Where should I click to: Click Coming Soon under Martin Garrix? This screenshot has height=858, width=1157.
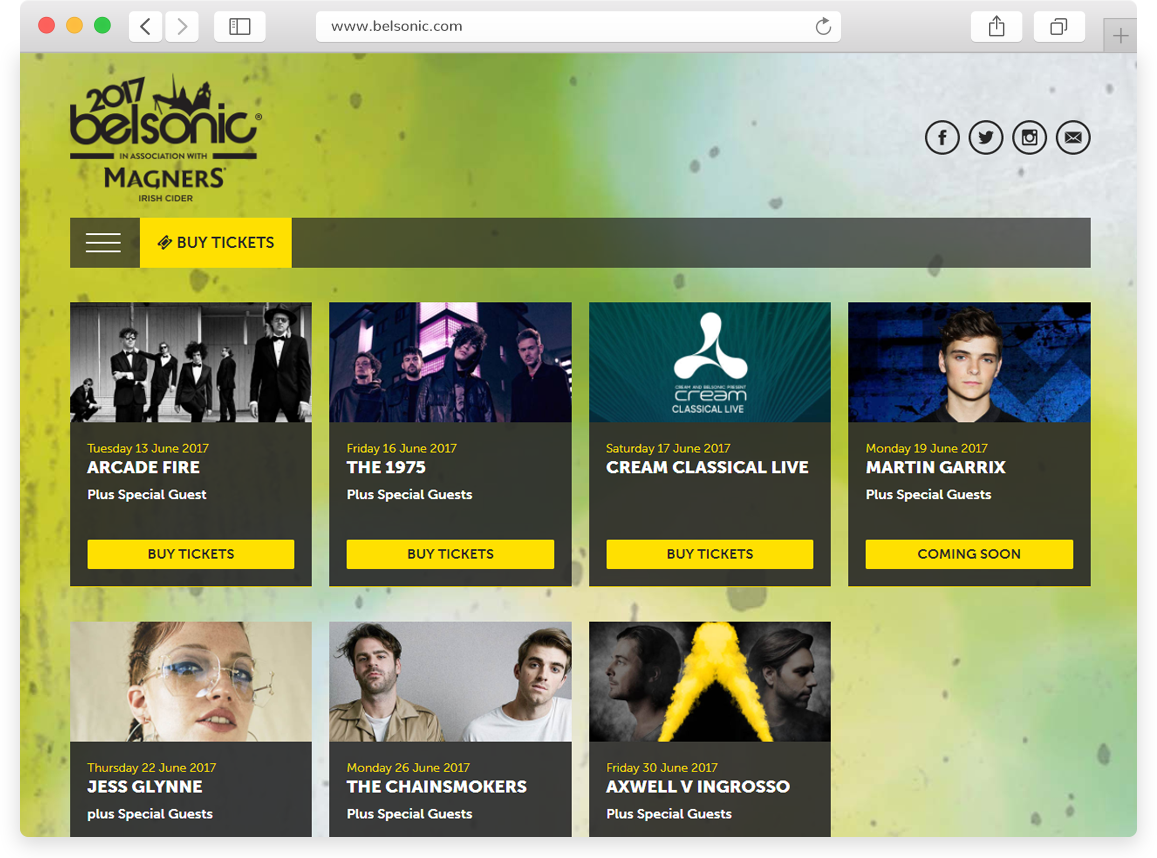(x=969, y=554)
